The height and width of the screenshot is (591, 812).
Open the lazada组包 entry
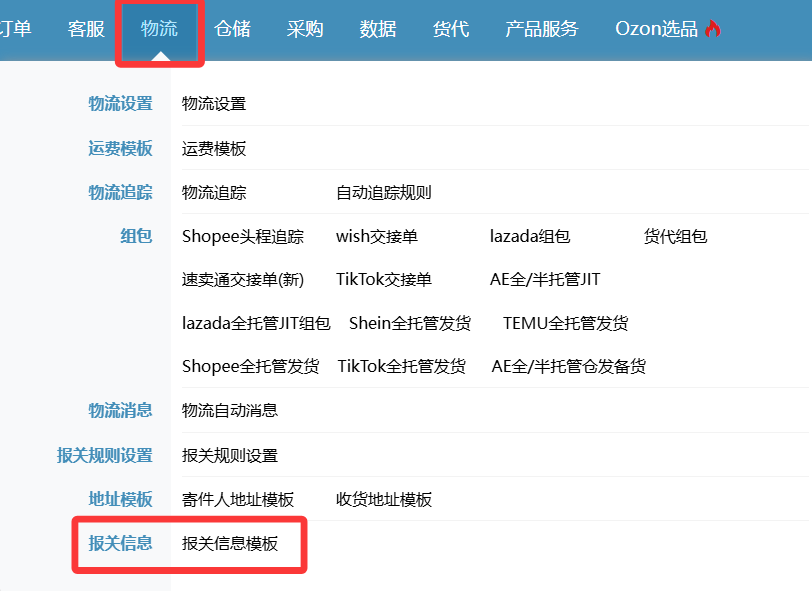530,237
